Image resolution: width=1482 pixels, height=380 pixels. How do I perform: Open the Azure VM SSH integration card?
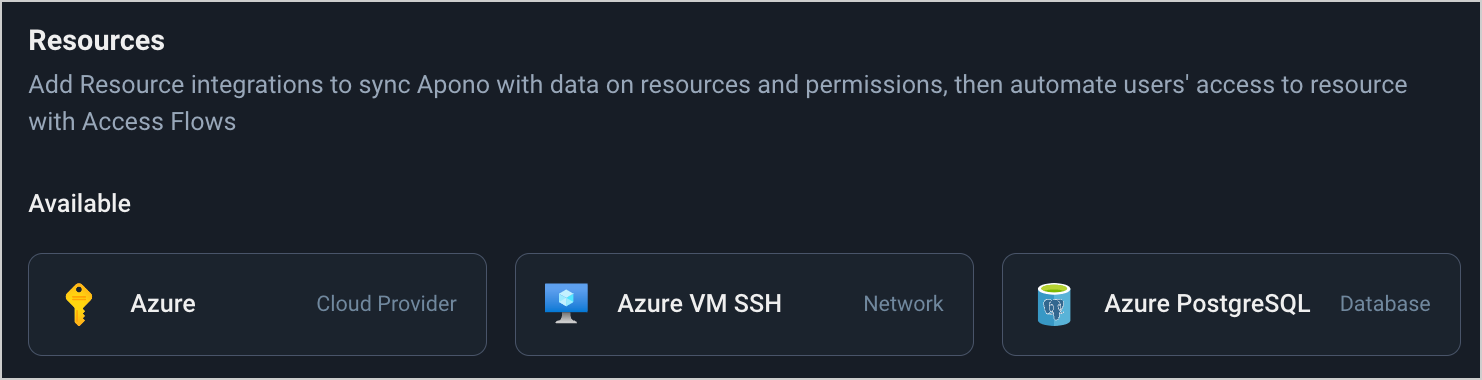[x=744, y=304]
